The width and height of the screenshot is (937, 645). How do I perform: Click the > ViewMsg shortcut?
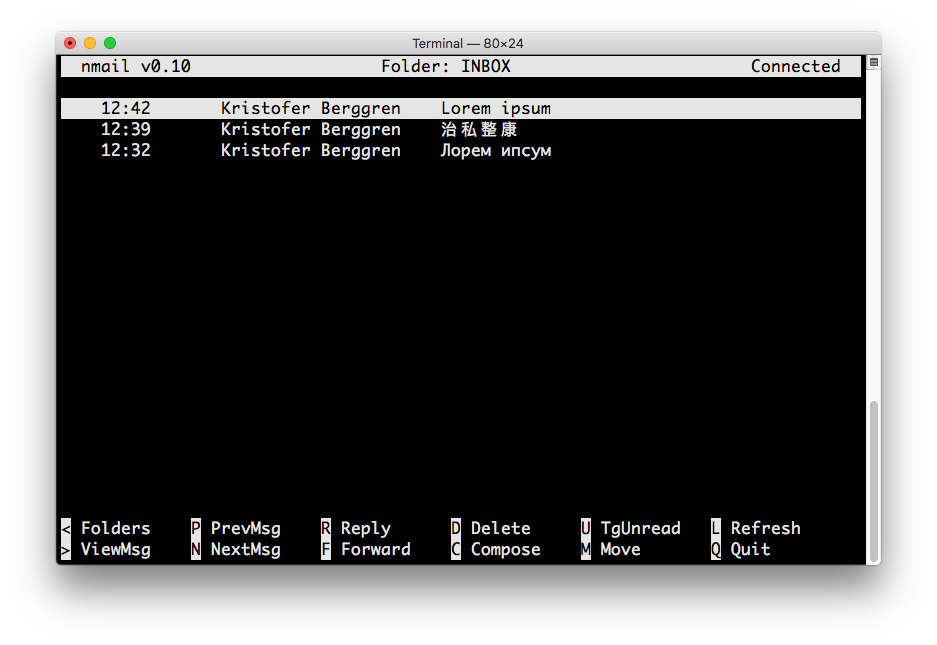(106, 549)
